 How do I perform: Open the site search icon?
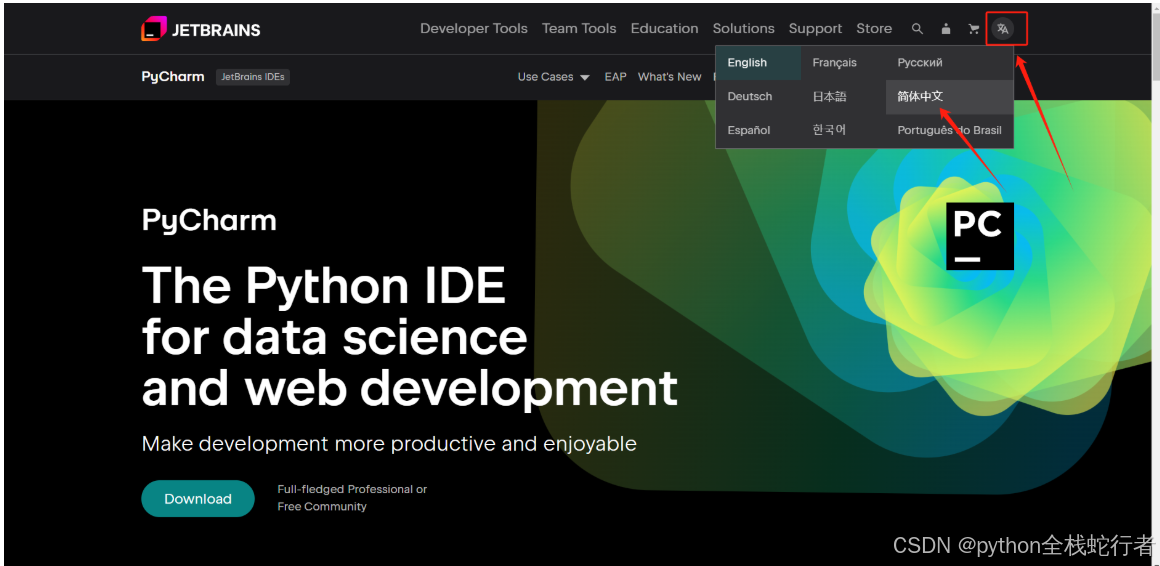coord(917,29)
